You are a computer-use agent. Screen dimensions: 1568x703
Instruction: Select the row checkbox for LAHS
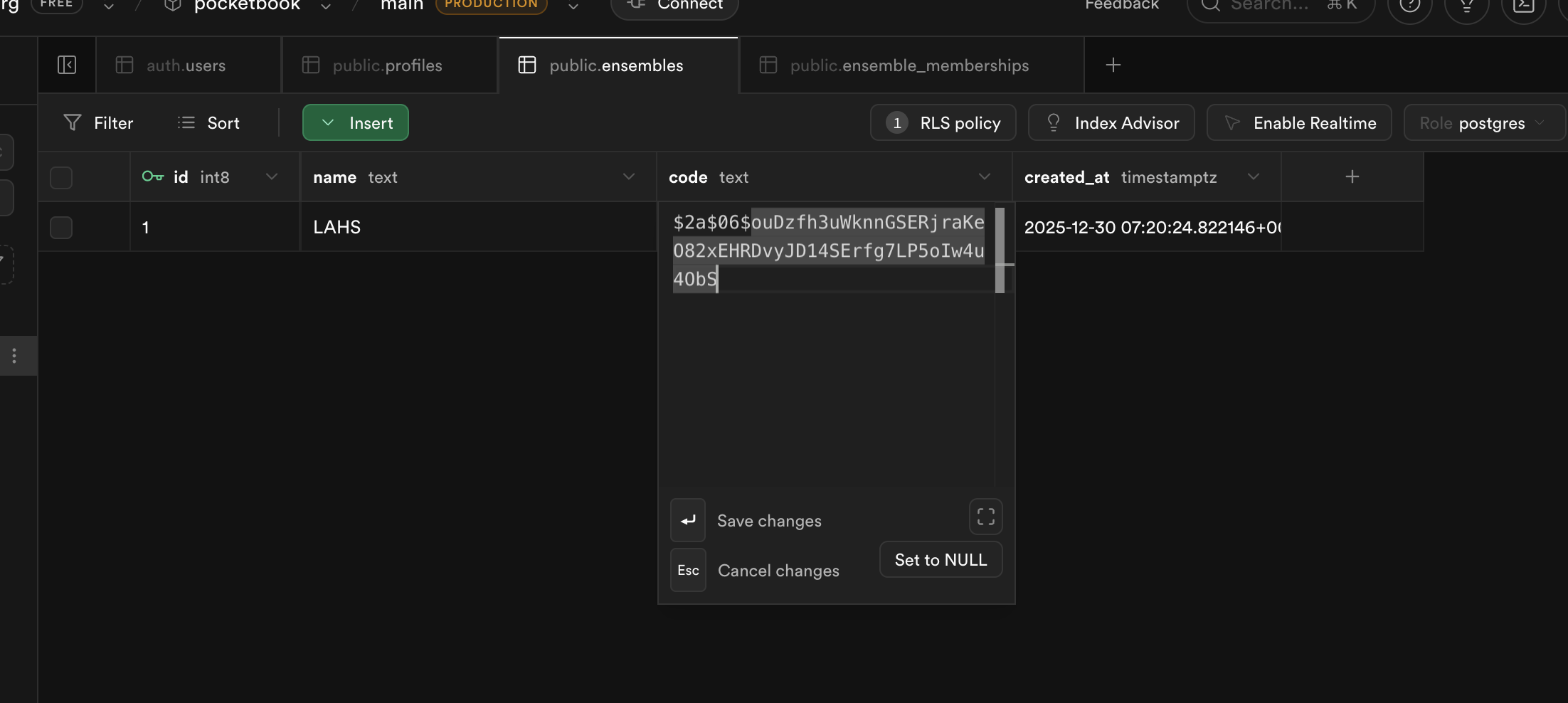pyautogui.click(x=61, y=227)
